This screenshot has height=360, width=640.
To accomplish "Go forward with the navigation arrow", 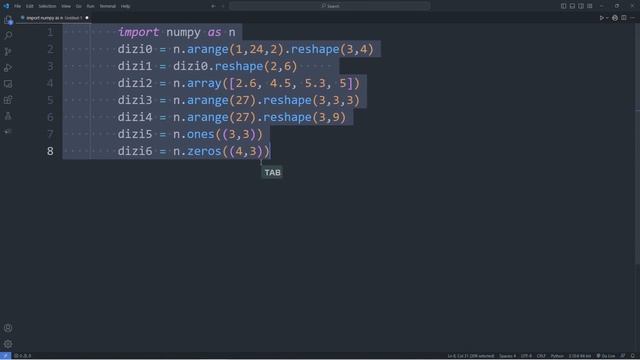I will pos(223,6).
